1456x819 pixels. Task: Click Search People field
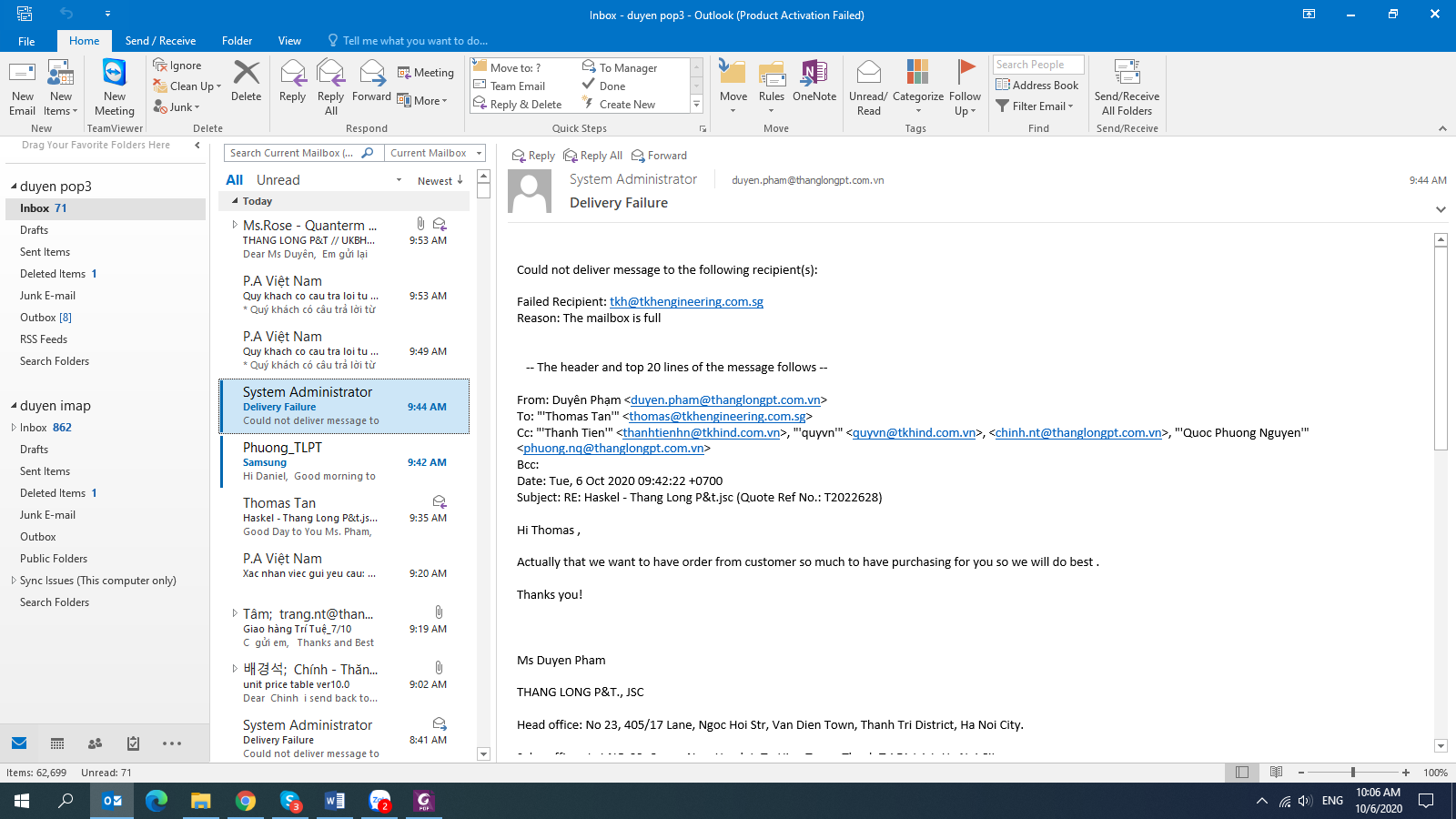(1038, 65)
